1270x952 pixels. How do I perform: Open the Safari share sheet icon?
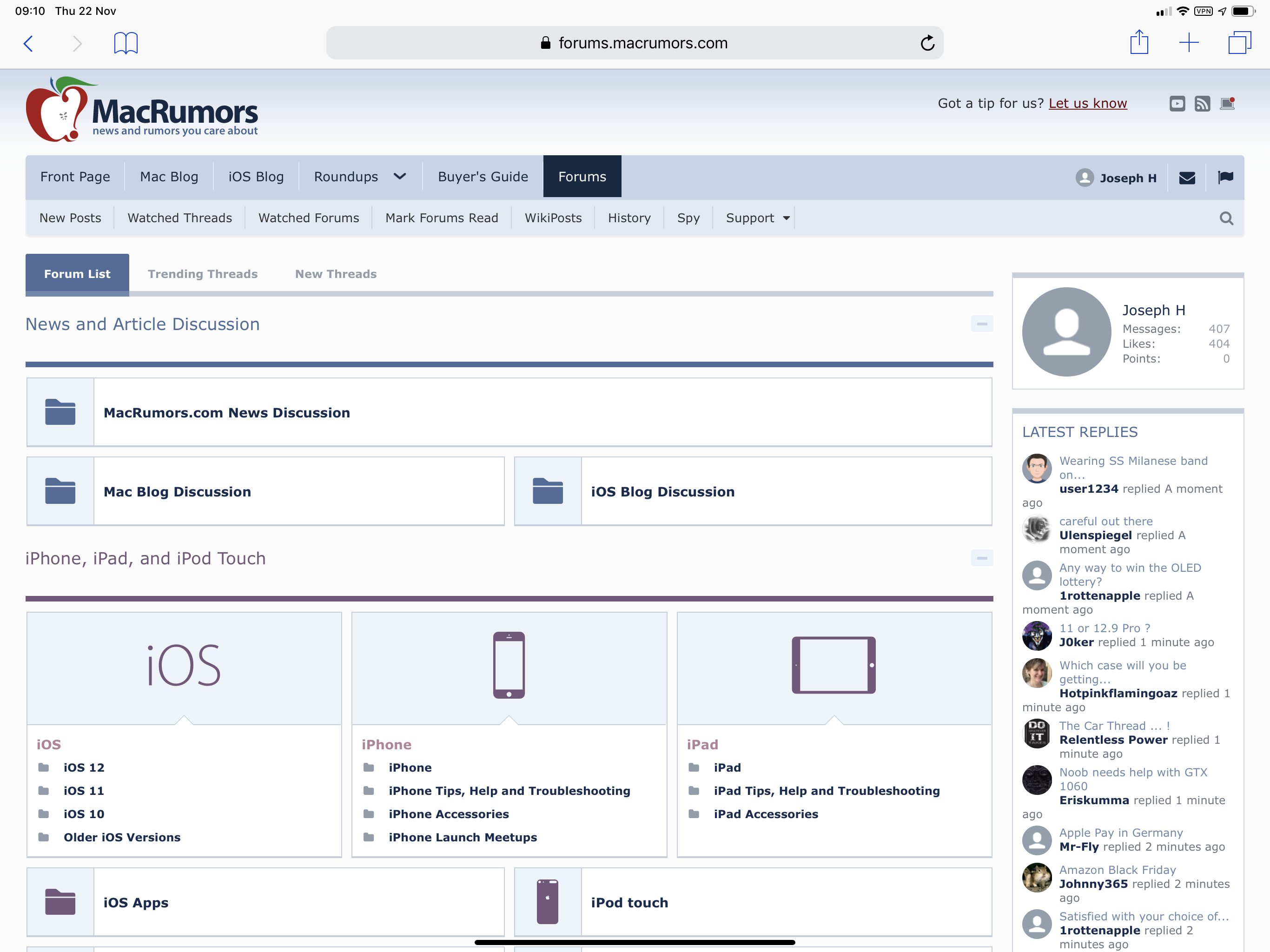click(1139, 43)
